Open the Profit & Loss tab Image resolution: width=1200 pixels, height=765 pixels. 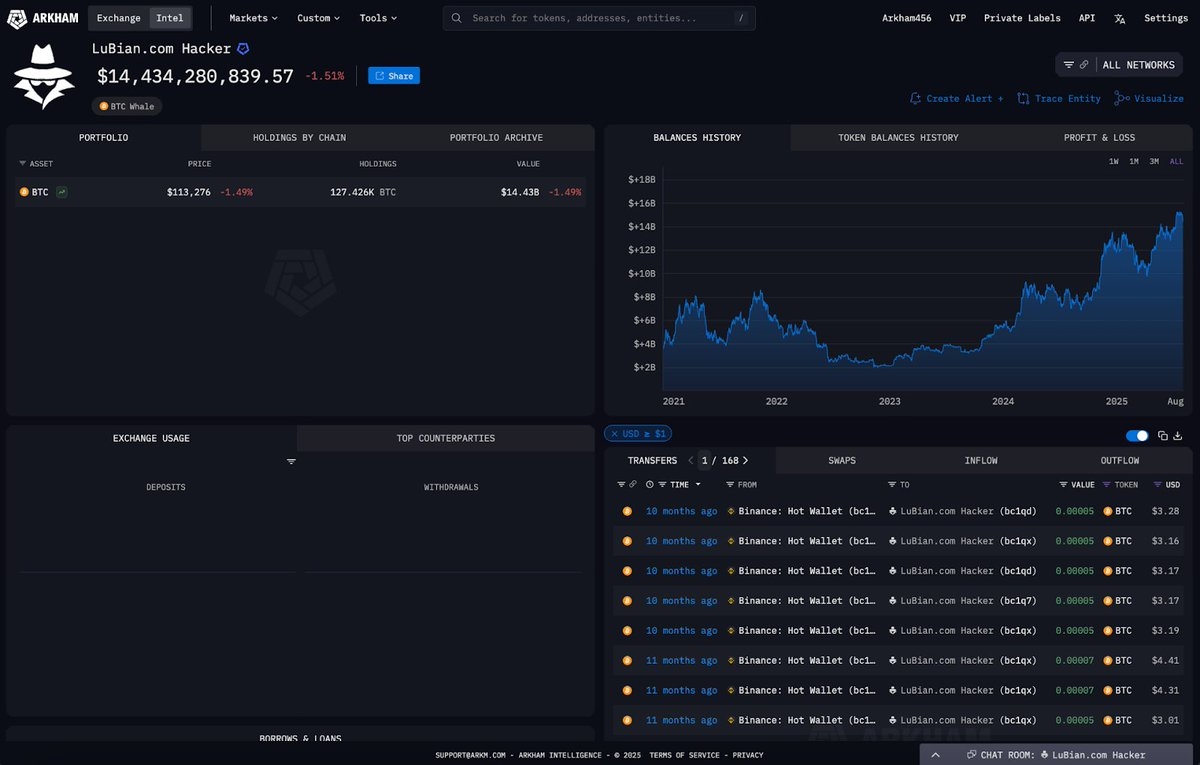click(1099, 138)
